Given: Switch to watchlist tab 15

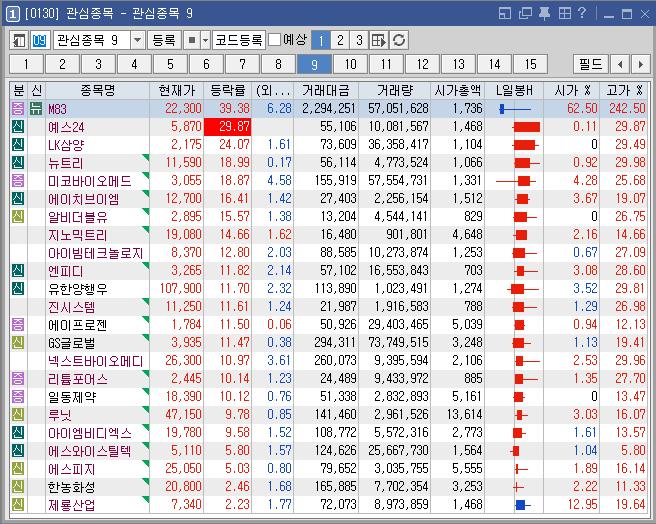Looking at the screenshot, I should click(x=530, y=64).
